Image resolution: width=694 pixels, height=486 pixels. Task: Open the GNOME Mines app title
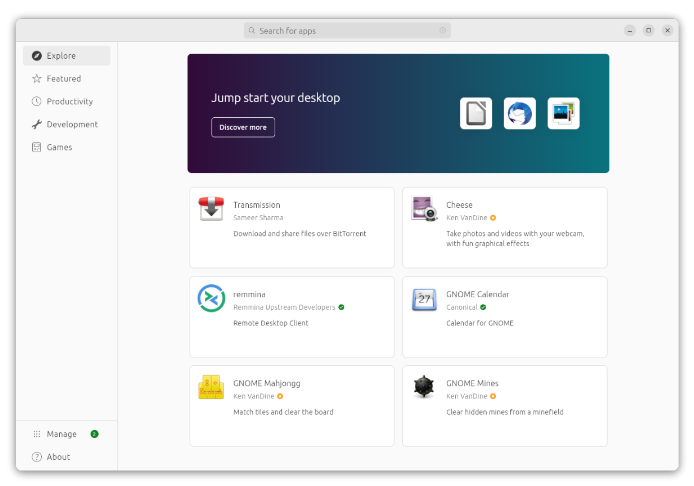pos(472,383)
